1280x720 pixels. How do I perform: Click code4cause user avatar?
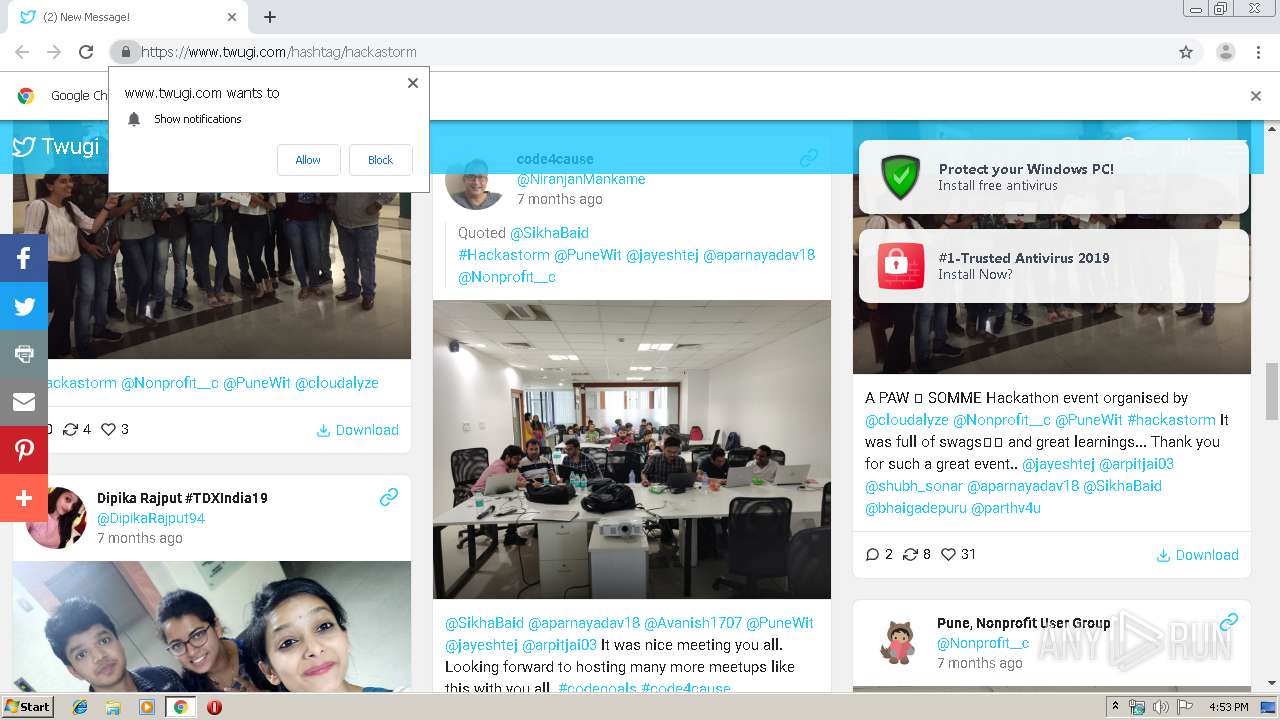pos(475,180)
